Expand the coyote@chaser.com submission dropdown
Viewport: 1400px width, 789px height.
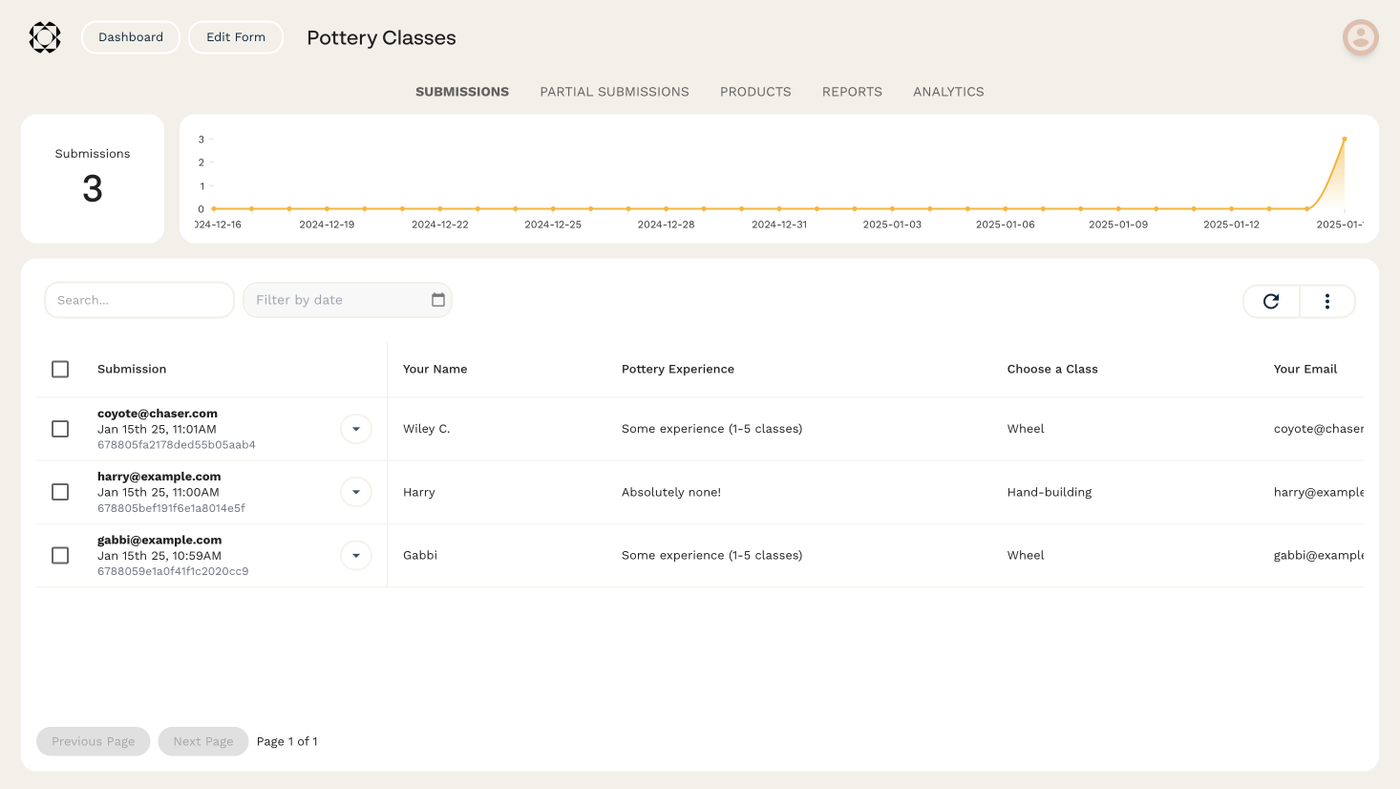356,429
